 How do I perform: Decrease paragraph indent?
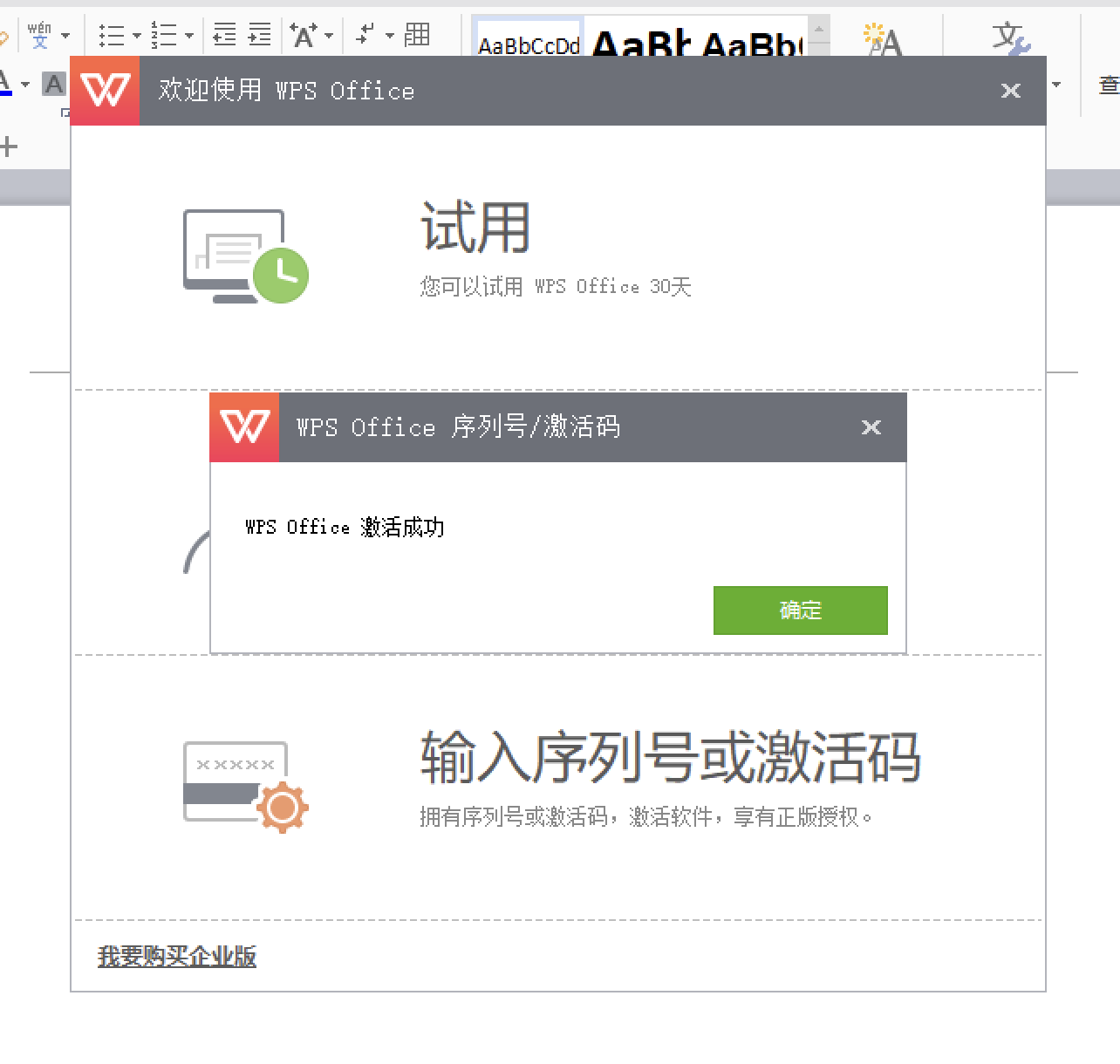[x=225, y=35]
